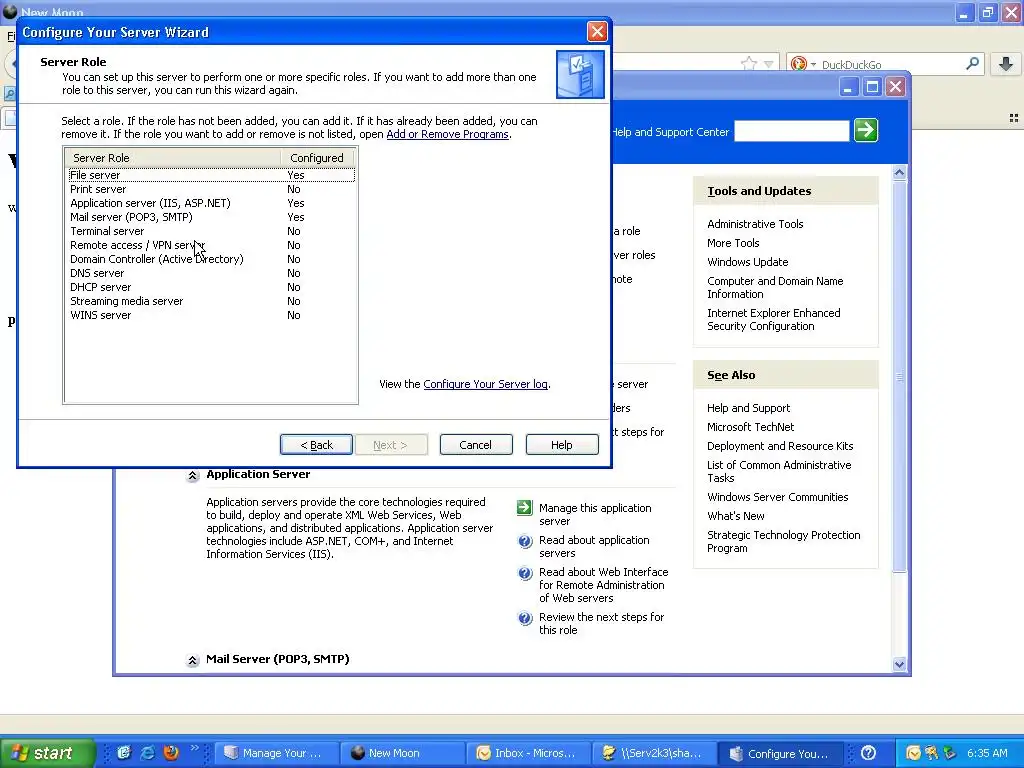Click the tray icon next to the clock
The width and height of the screenshot is (1024, 768).
pos(950,753)
